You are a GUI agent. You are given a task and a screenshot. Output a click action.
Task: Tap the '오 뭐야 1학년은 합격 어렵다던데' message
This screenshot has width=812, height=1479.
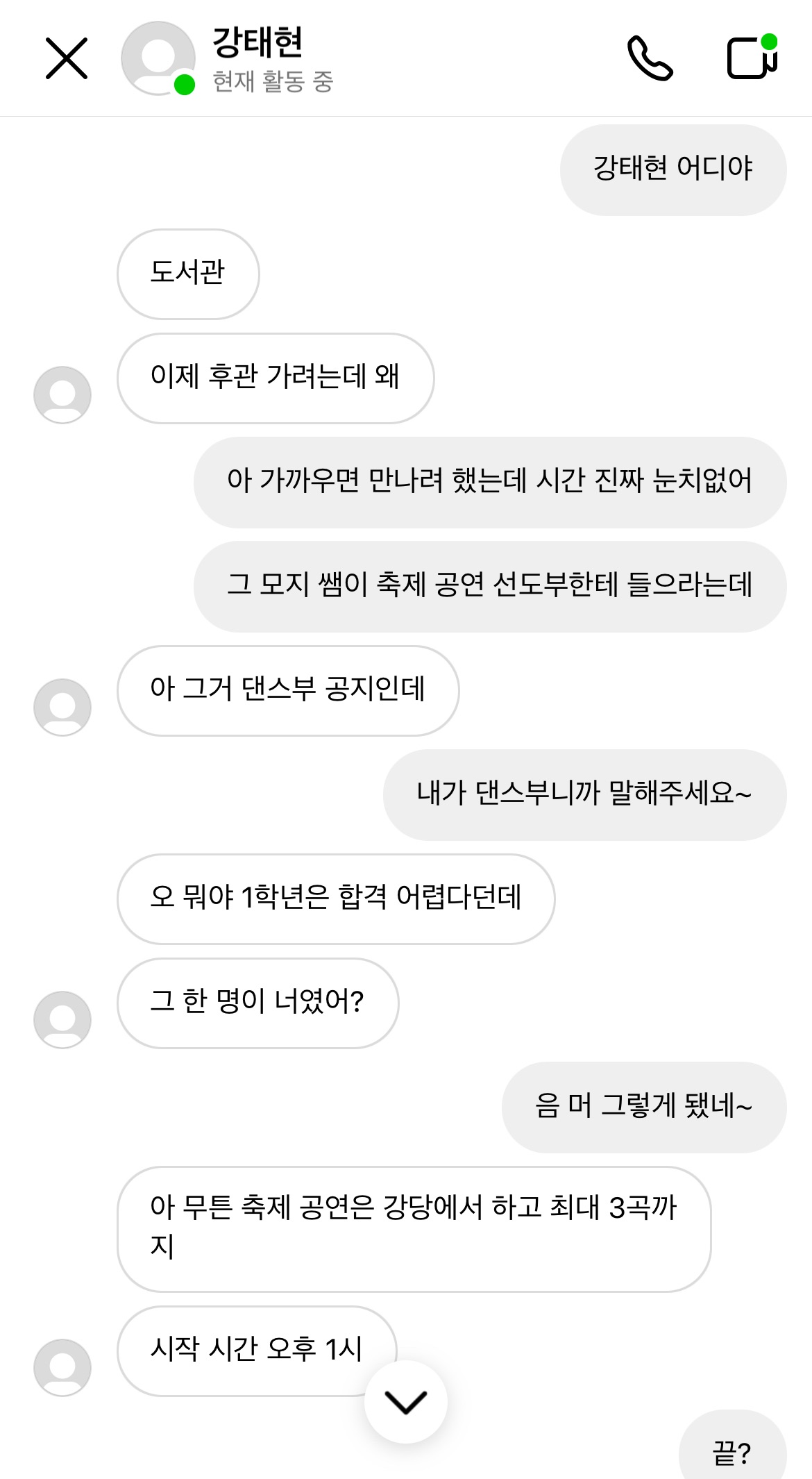336,899
